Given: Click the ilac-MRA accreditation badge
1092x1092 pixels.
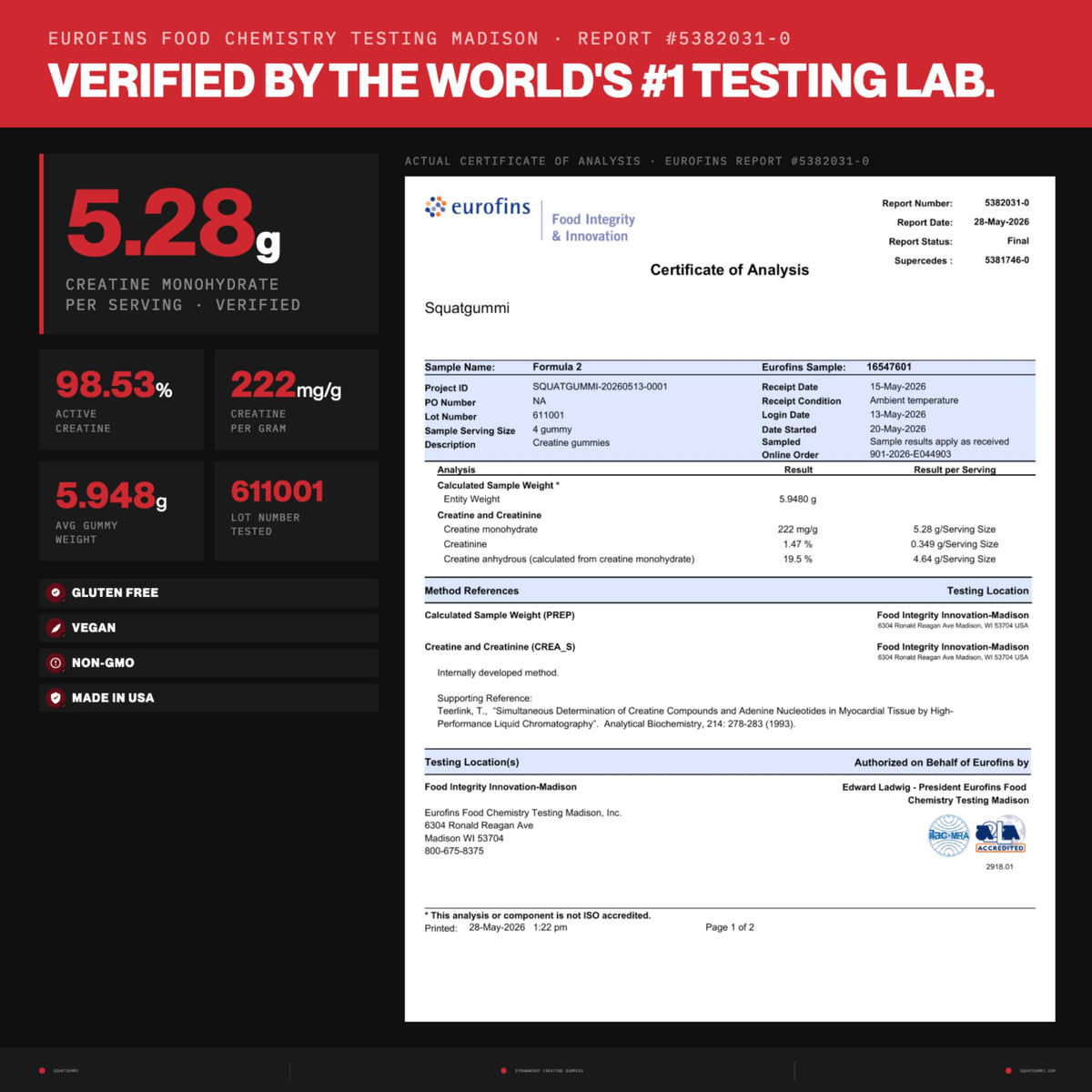Looking at the screenshot, I should [x=948, y=834].
